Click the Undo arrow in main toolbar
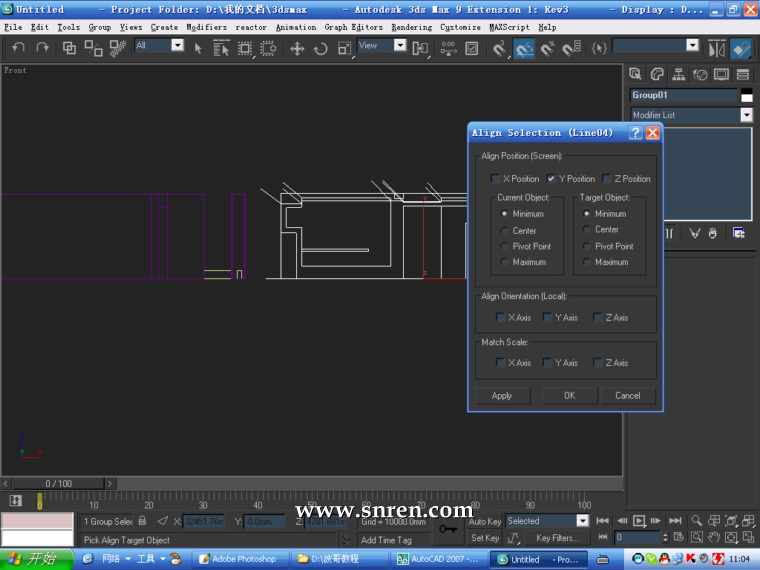This screenshot has width=760, height=570. coord(18,48)
